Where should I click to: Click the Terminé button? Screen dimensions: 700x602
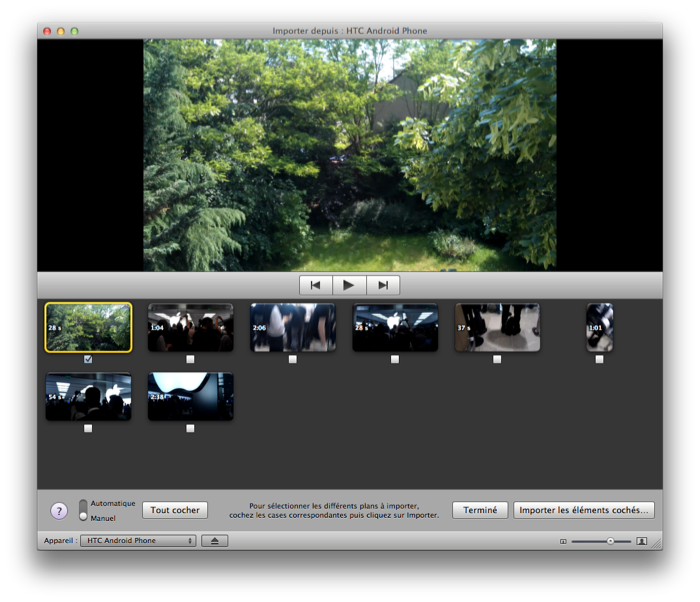480,510
